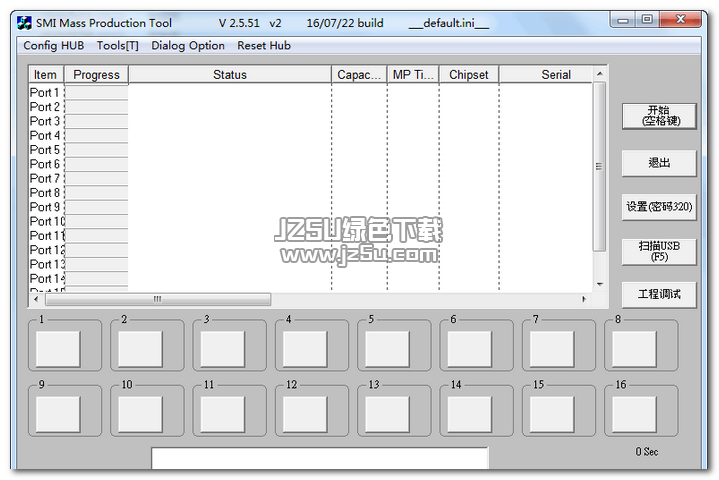This screenshot has width=719, height=480.
Task: Click the port 1 slot box
Action: tap(58, 349)
